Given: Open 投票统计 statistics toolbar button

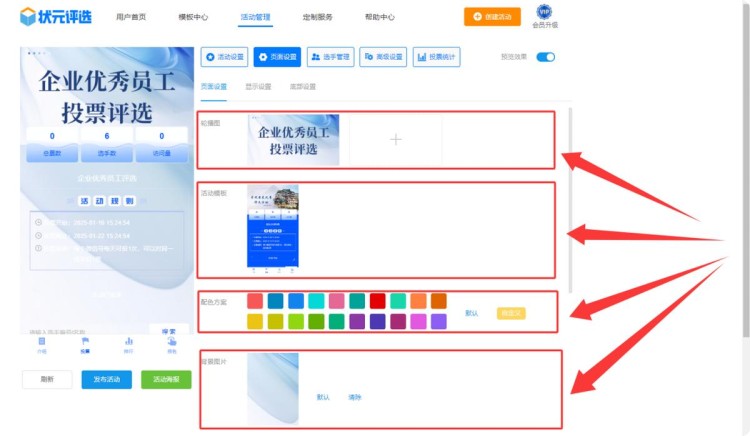Looking at the screenshot, I should (x=436, y=57).
